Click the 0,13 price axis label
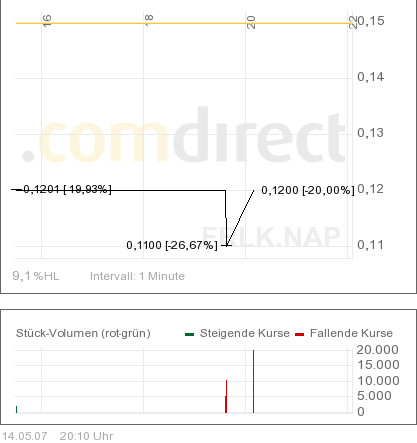This screenshot has width=417, height=443. 371,133
